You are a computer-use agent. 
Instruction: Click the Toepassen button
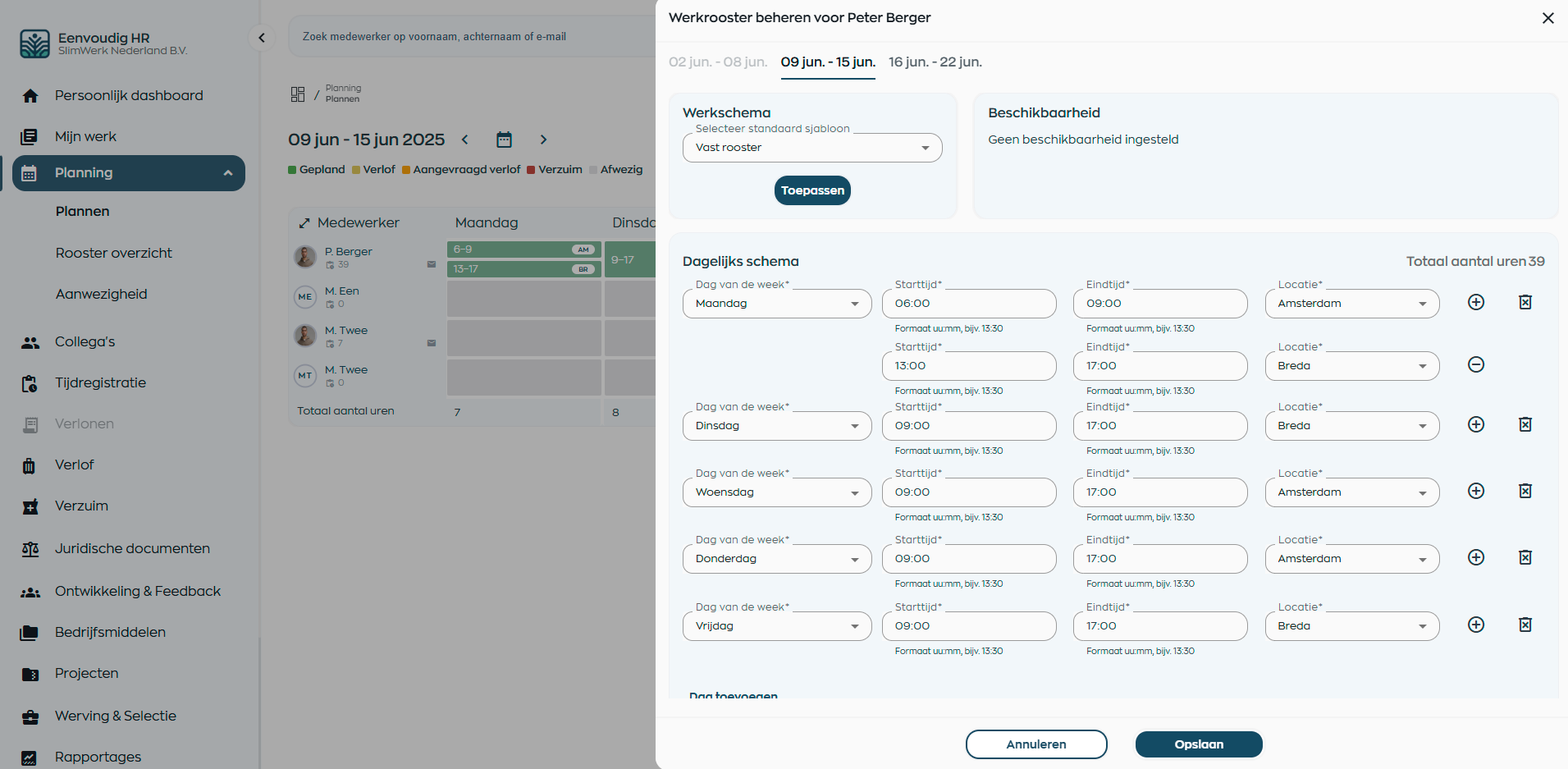811,190
